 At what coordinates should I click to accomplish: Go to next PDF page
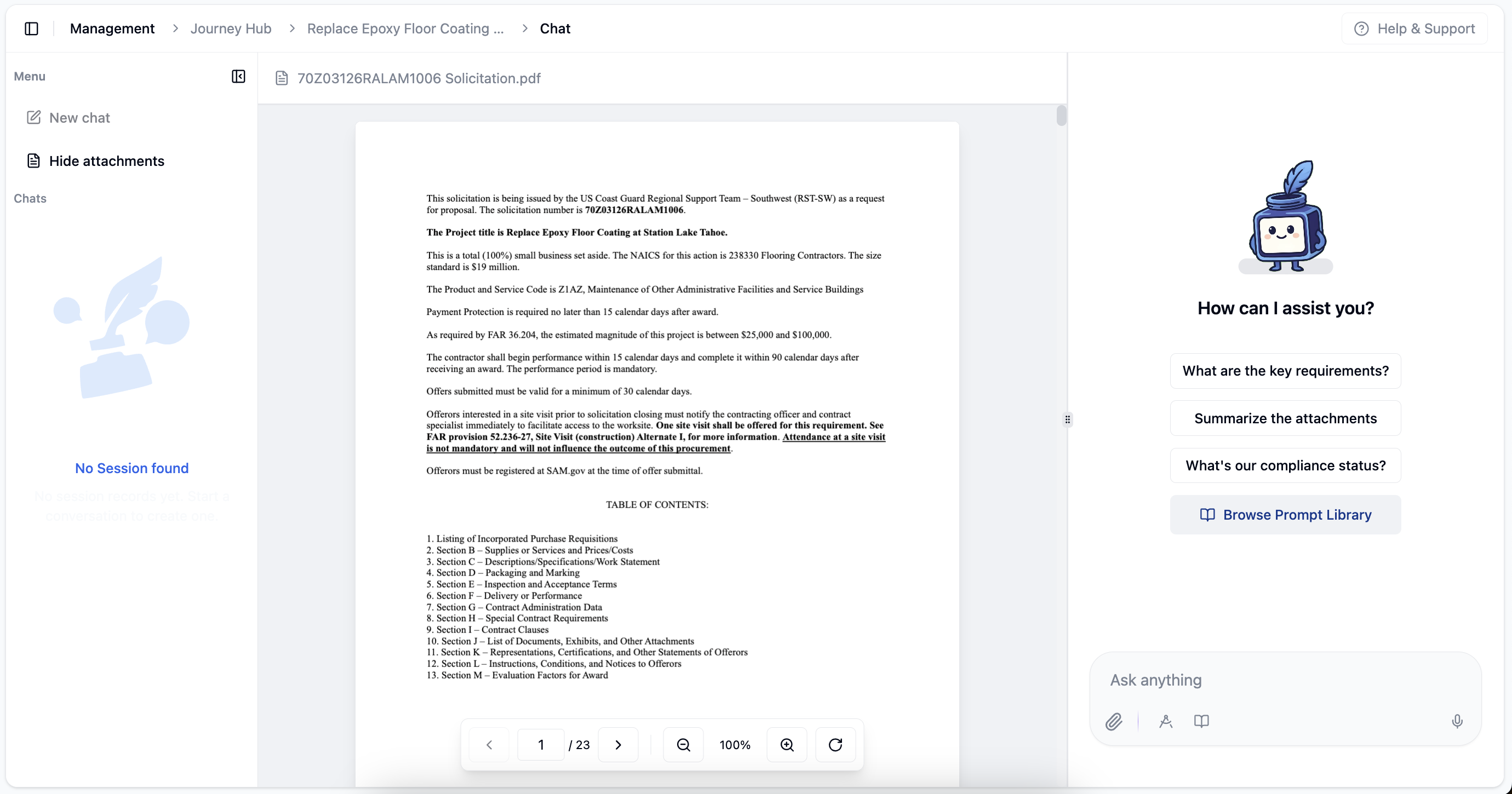[x=617, y=745]
